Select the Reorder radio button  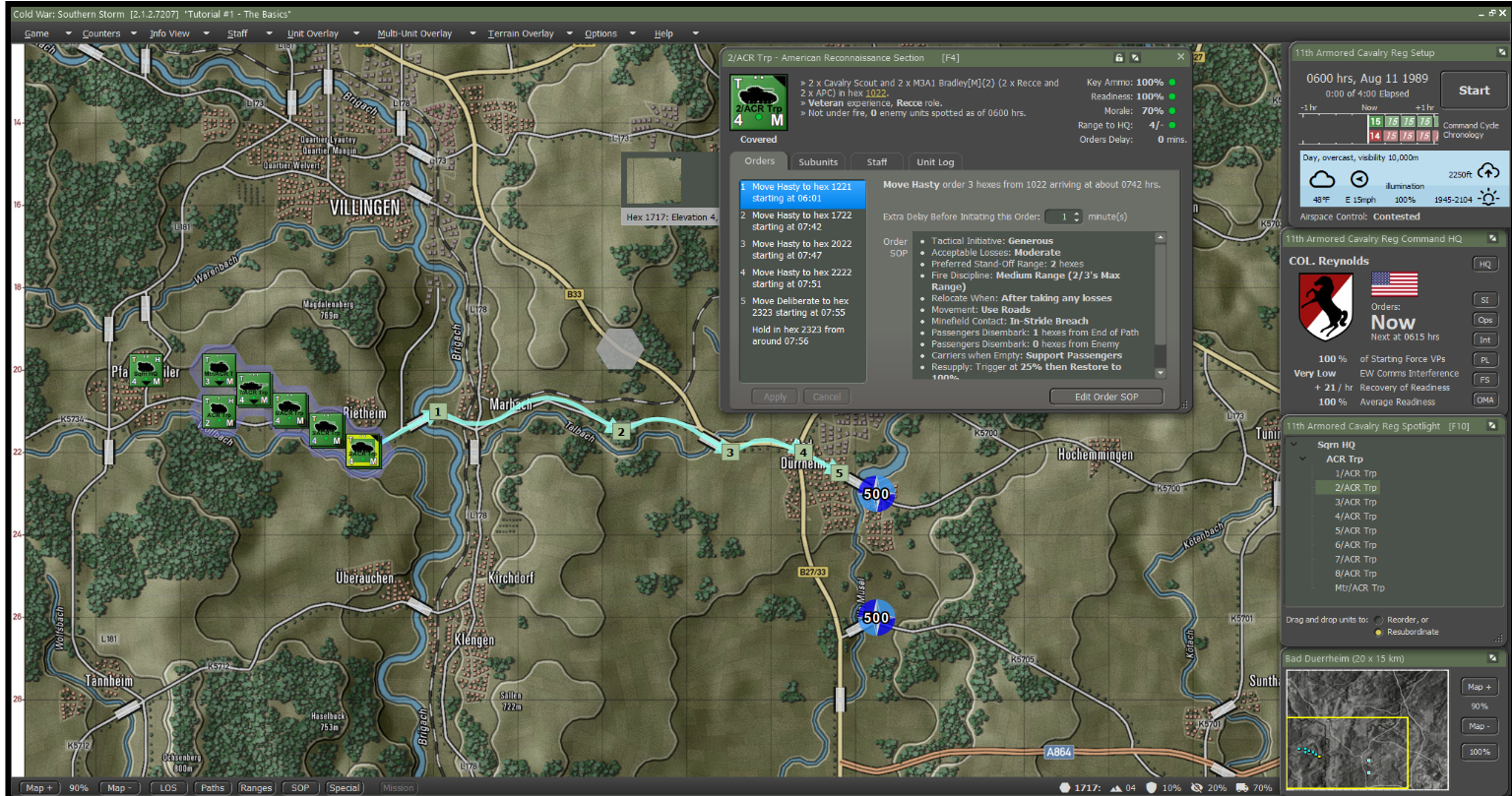(1380, 620)
